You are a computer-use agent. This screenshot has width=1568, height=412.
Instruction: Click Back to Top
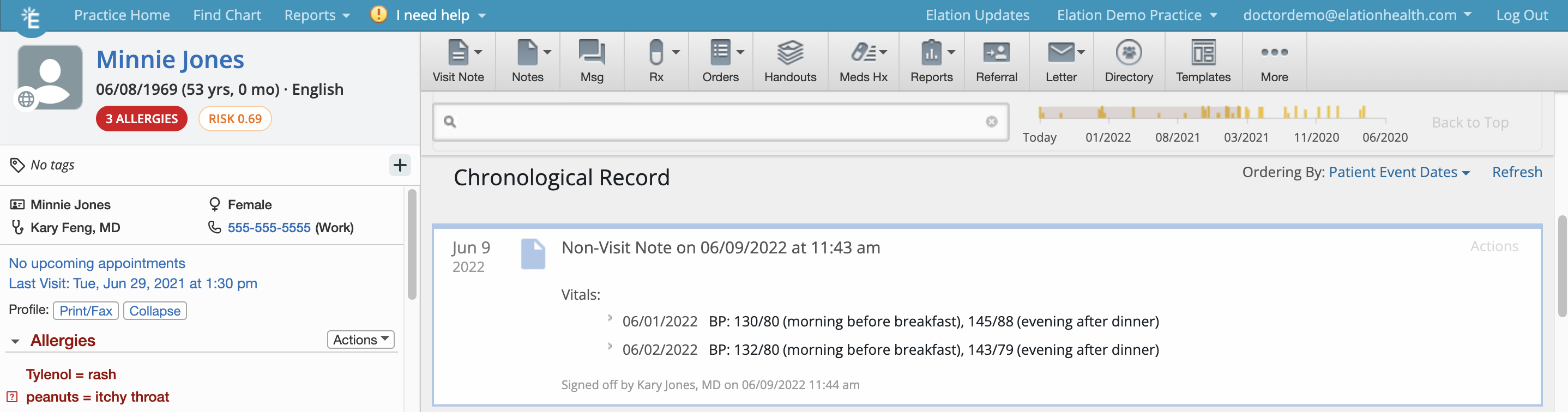click(1469, 122)
